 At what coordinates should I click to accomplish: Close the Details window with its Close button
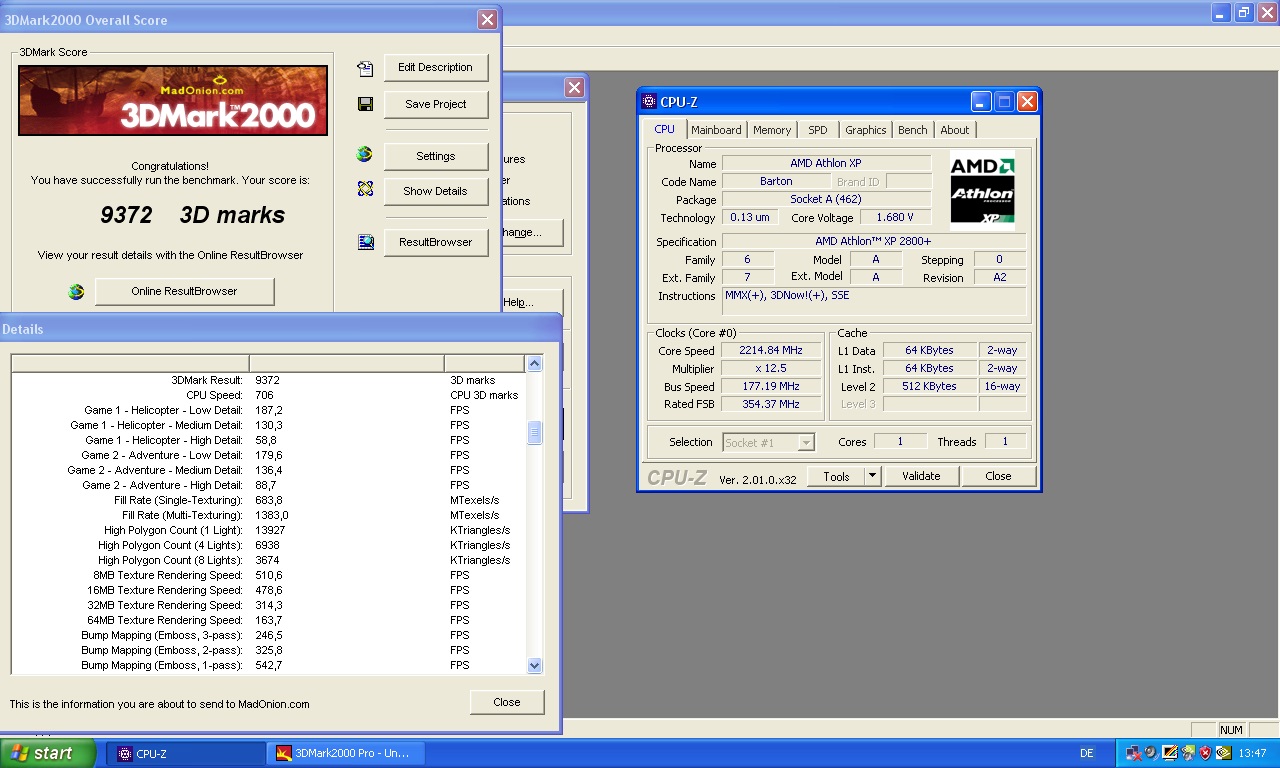coord(507,702)
